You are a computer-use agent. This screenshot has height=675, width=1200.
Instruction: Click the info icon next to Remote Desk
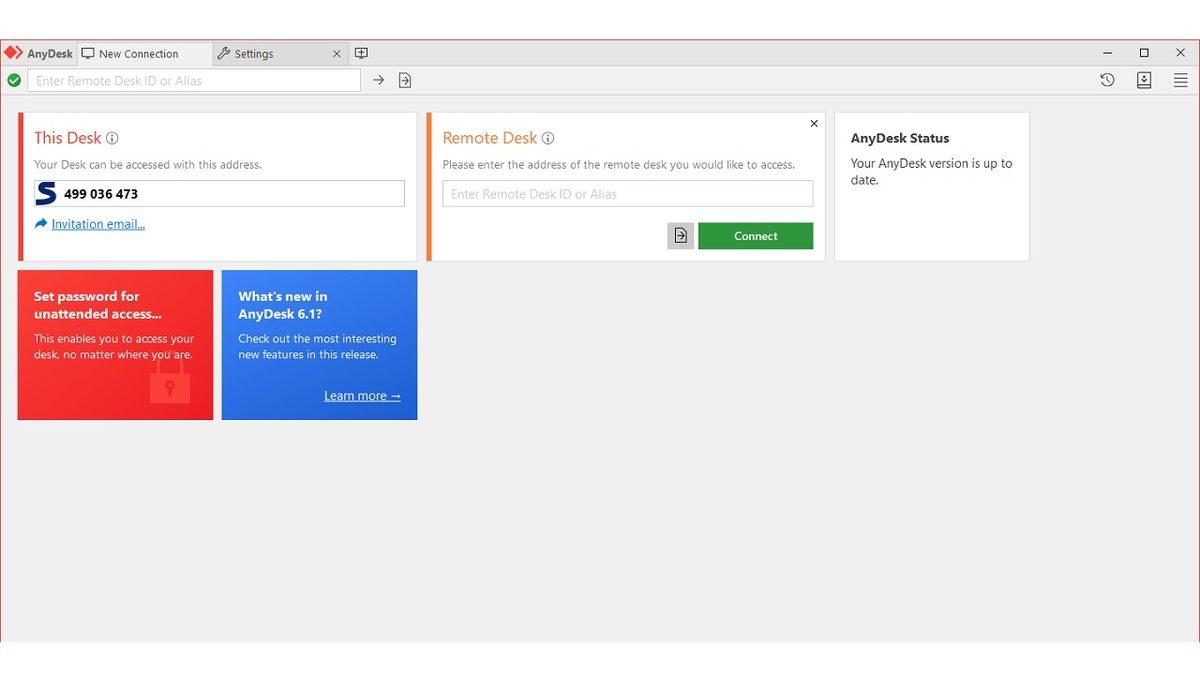[548, 138]
